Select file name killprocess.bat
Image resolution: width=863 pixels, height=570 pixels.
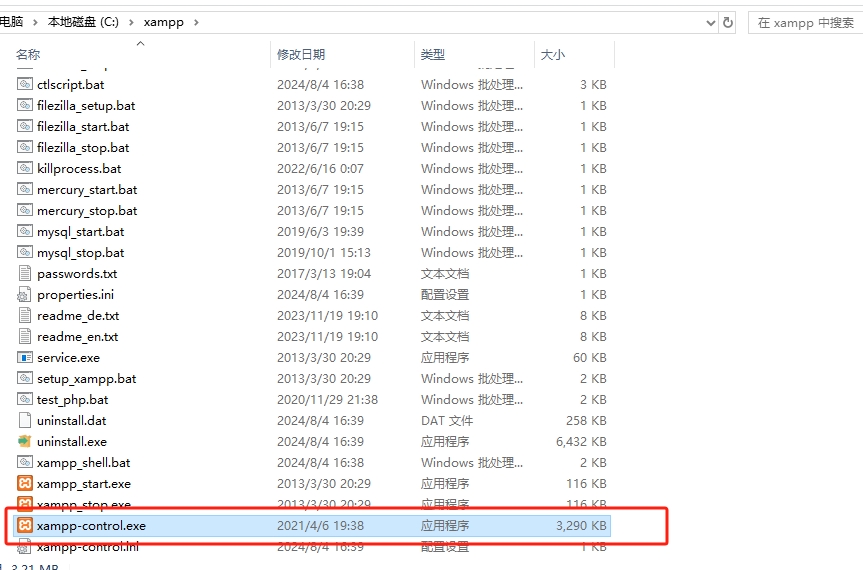pos(79,168)
